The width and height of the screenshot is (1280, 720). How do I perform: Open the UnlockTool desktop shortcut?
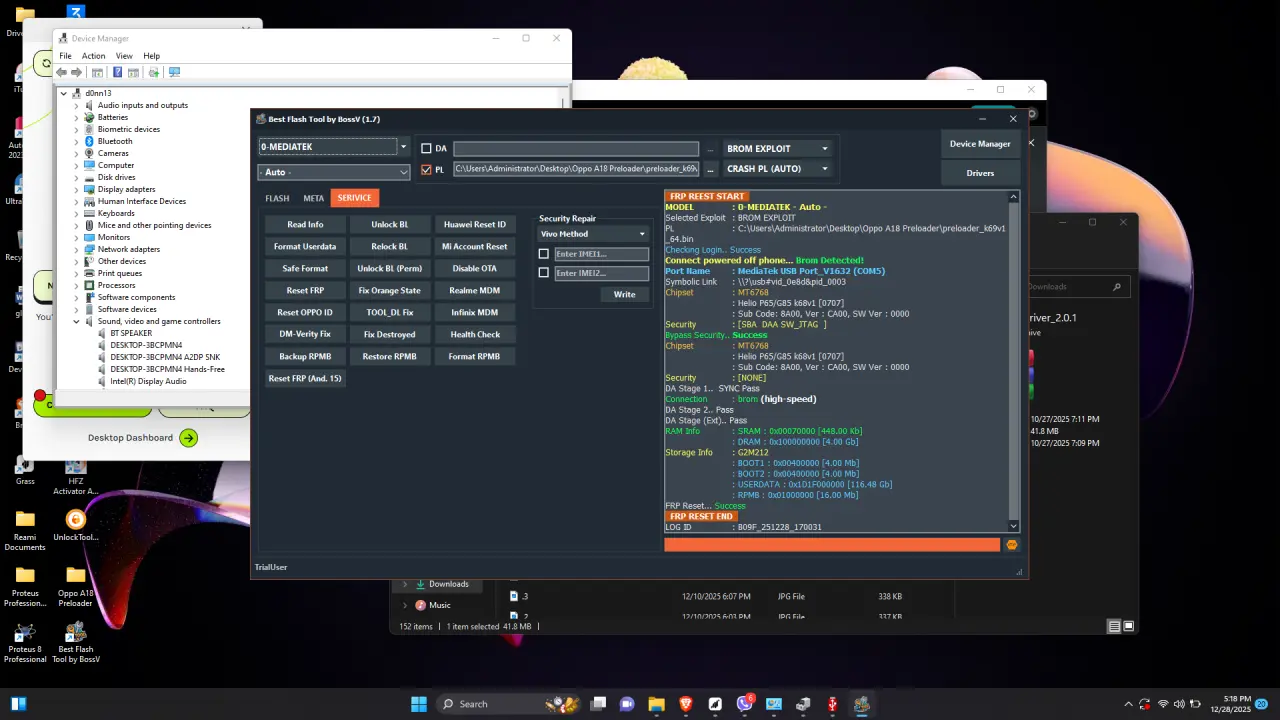(x=75, y=526)
